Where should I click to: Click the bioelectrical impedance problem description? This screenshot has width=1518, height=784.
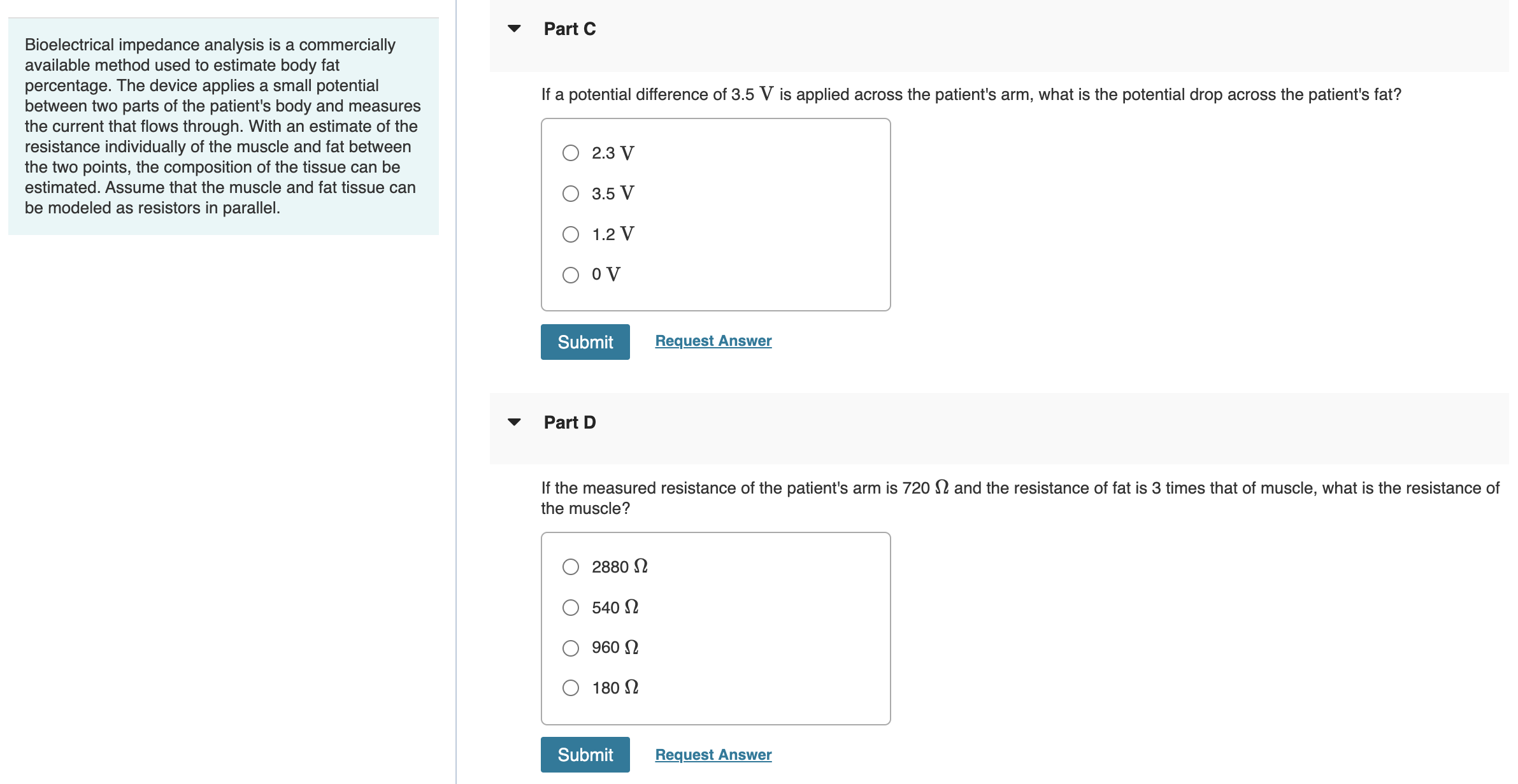pyautogui.click(x=223, y=126)
